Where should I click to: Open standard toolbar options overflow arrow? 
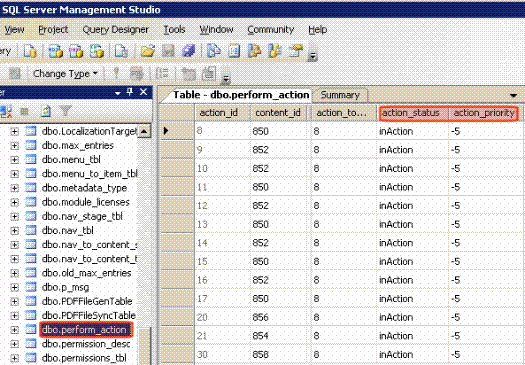(x=312, y=56)
